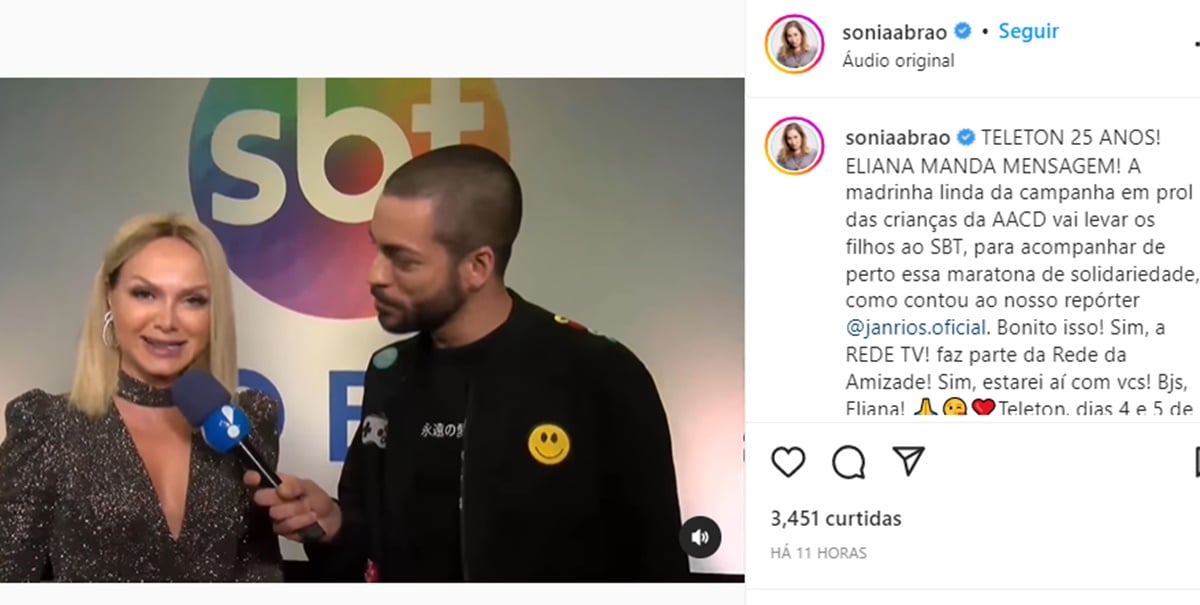
Task: Toggle video sound with the speaker icon
Action: [x=700, y=537]
